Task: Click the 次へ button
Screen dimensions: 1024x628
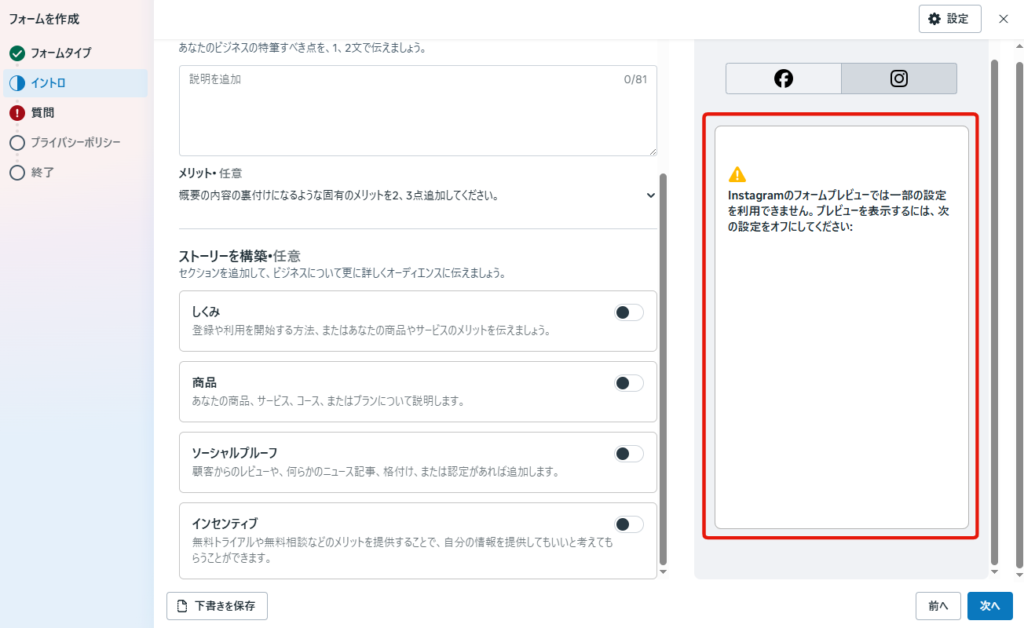Action: pyautogui.click(x=989, y=606)
